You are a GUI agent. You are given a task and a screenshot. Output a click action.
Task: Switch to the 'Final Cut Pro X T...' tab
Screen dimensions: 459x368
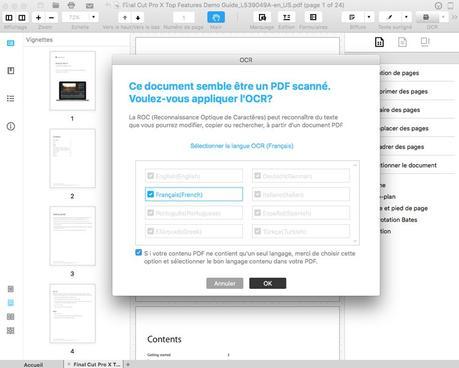[94, 364]
